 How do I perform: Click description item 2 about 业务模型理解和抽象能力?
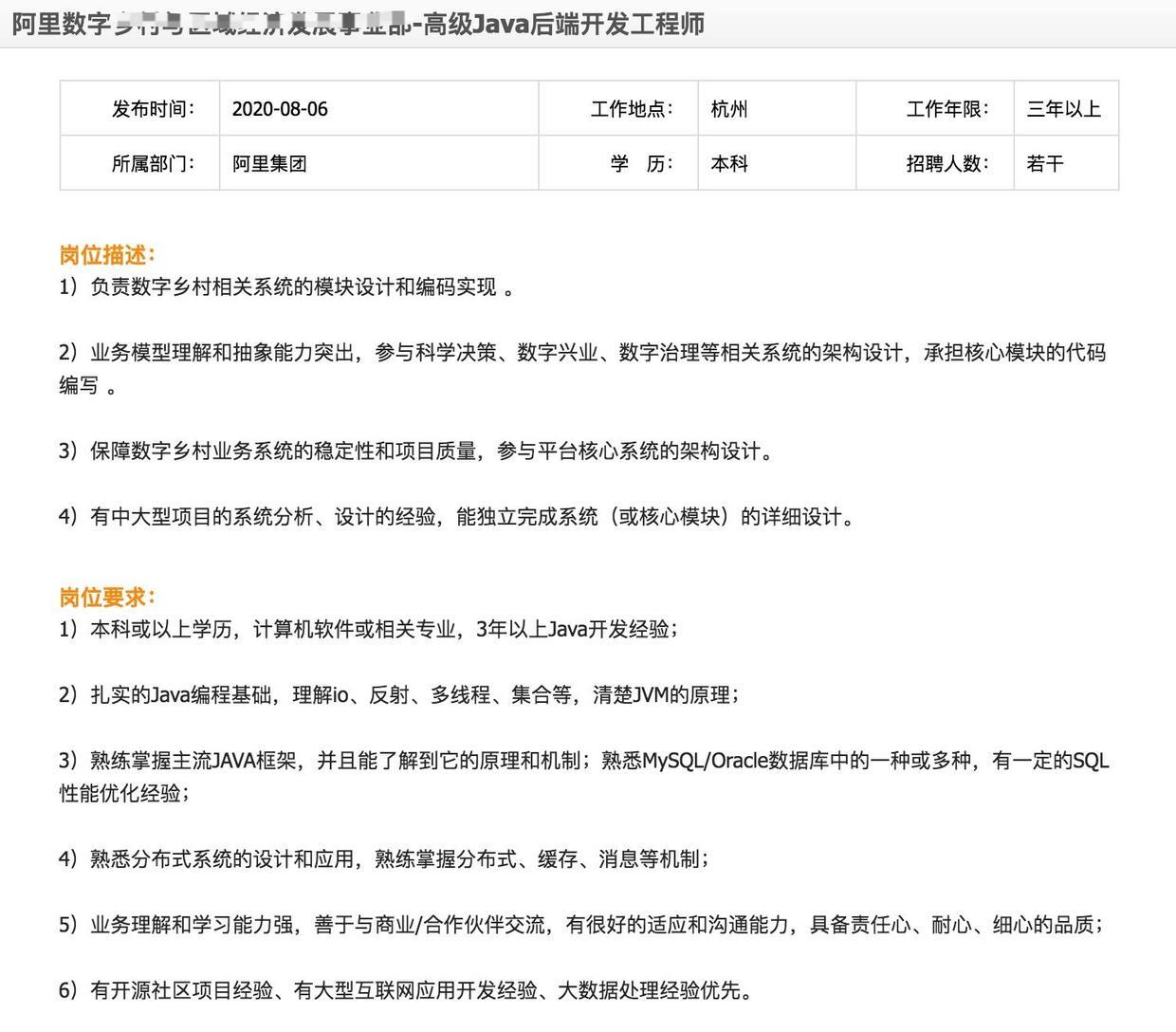(x=582, y=369)
